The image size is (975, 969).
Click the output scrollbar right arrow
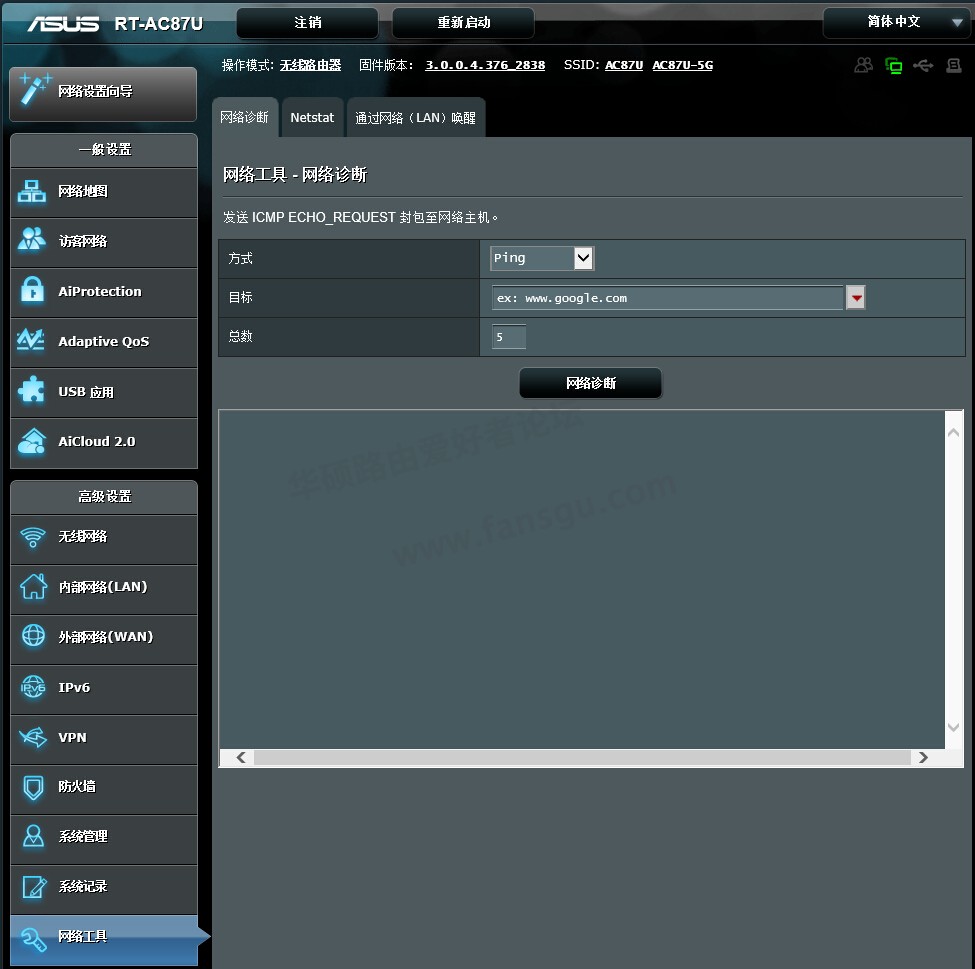tap(923, 758)
